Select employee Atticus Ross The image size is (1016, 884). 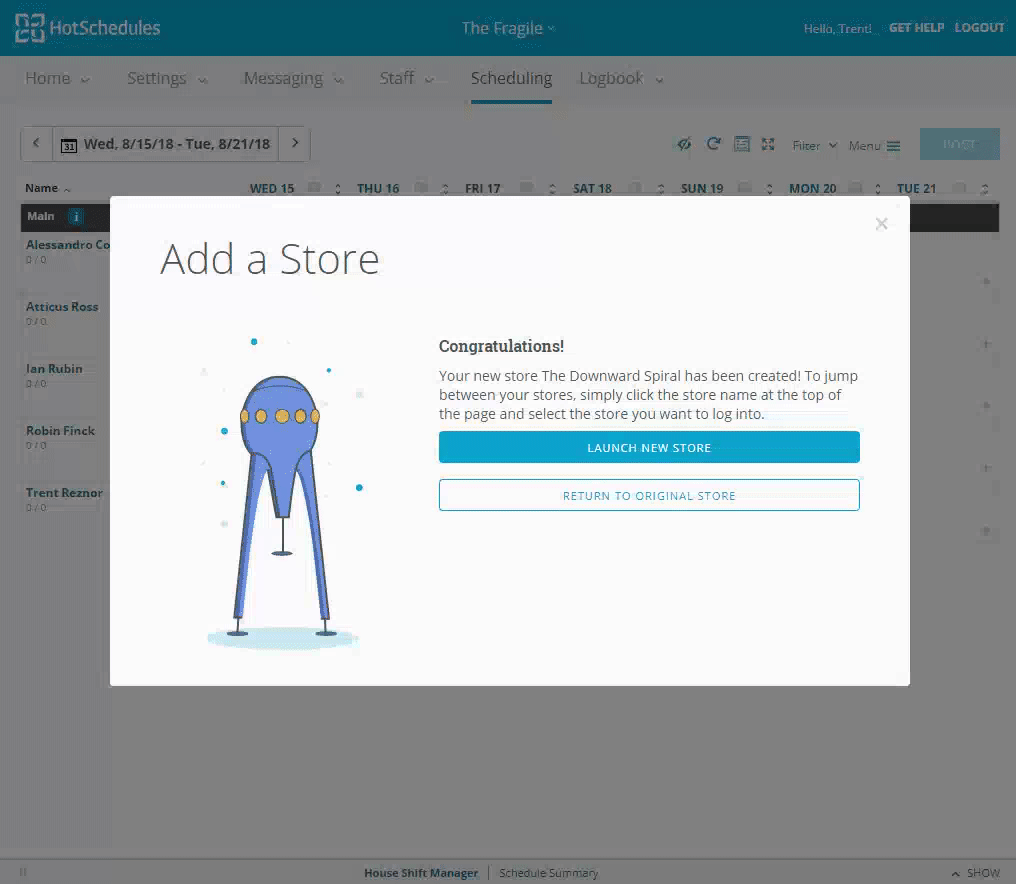coord(62,307)
